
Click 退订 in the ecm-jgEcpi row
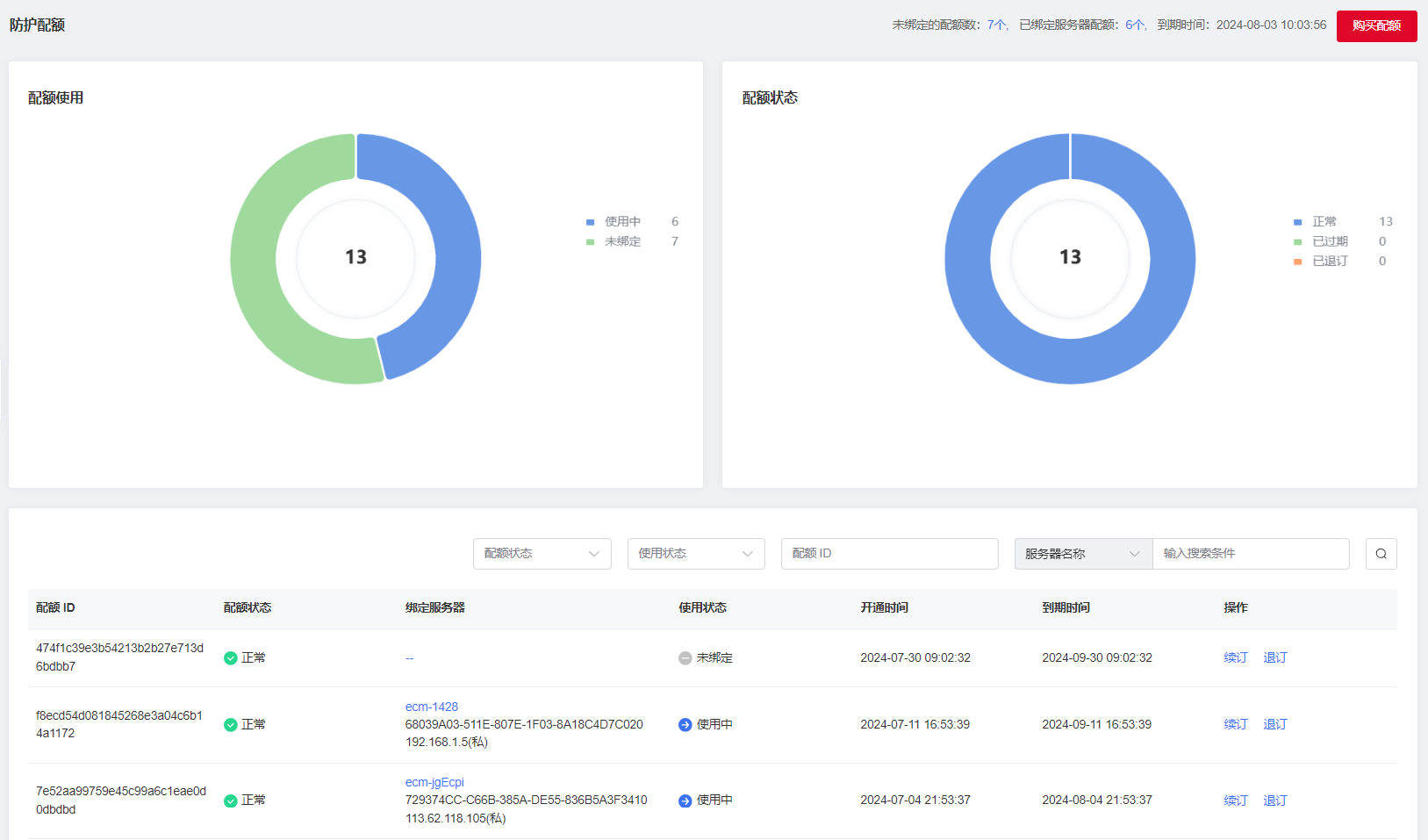point(1275,801)
